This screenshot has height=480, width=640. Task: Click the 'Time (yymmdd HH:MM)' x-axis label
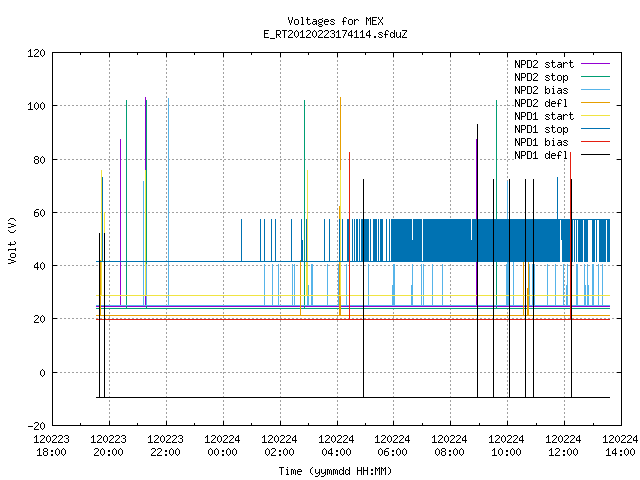(x=335, y=471)
